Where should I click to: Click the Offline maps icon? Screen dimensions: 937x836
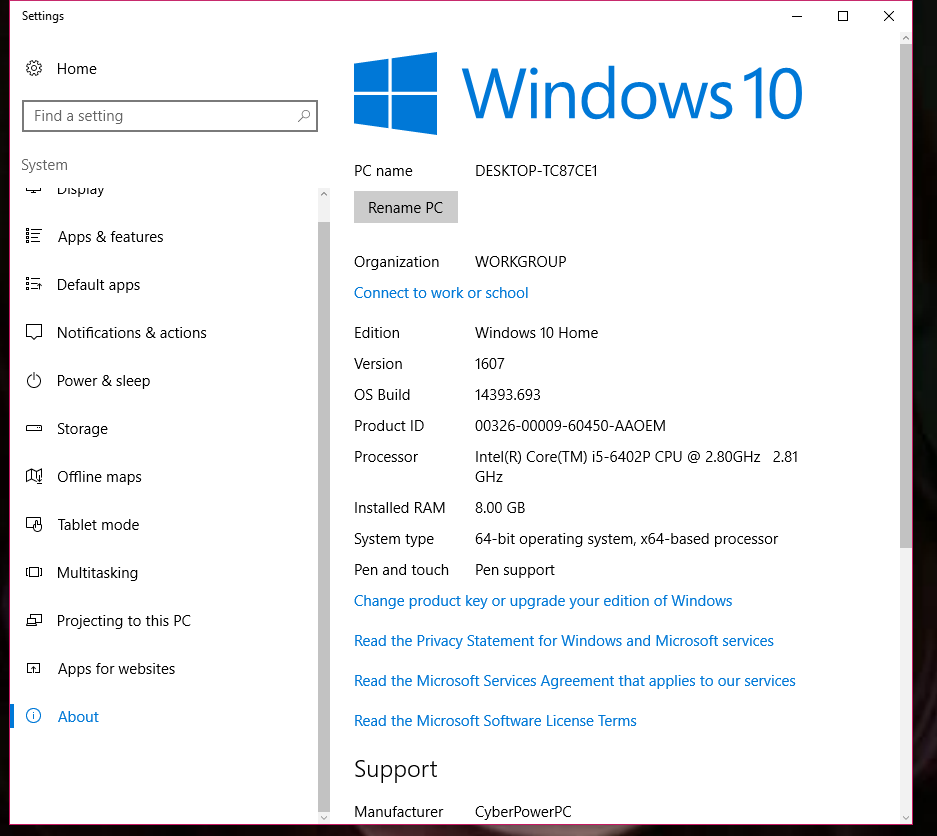(34, 477)
